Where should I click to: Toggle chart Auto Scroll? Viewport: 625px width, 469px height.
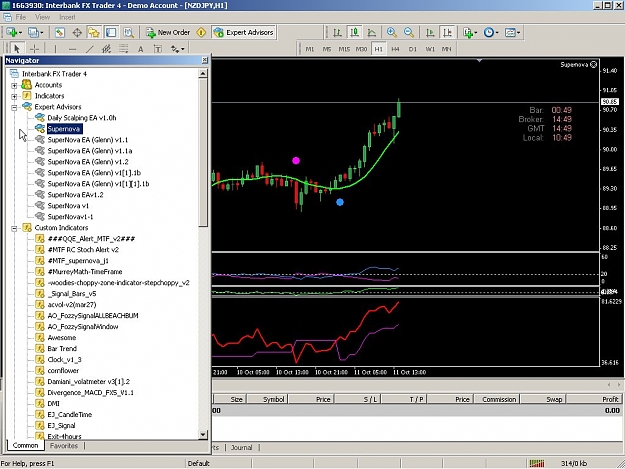tap(430, 32)
